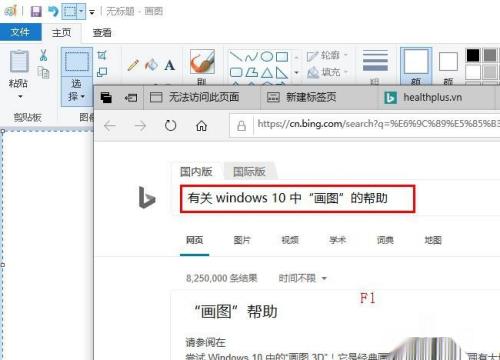The image size is (500, 360).
Task: Choose the Right triangle shape
Action: 282,72
